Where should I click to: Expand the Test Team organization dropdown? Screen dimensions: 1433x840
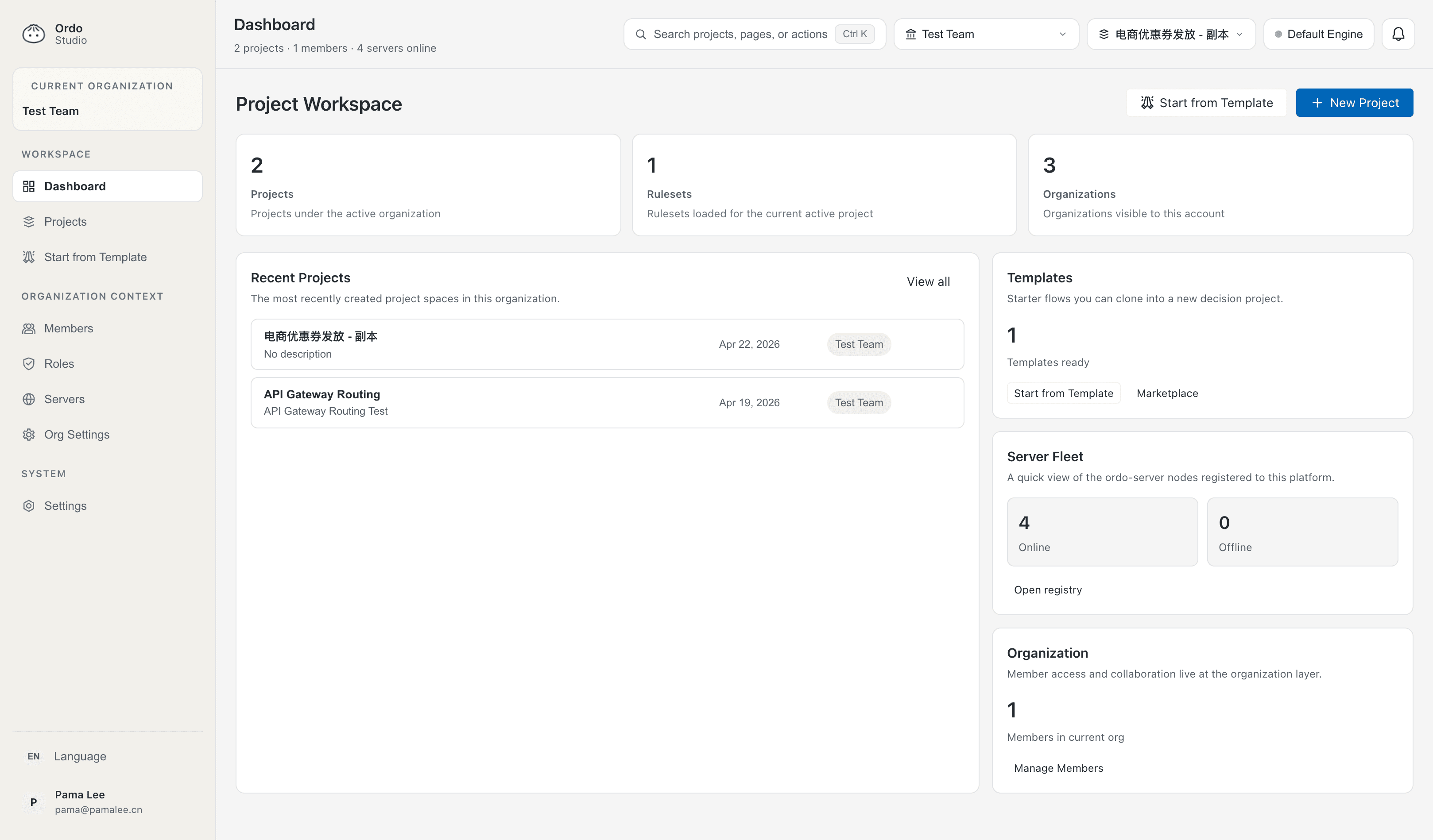(x=986, y=34)
